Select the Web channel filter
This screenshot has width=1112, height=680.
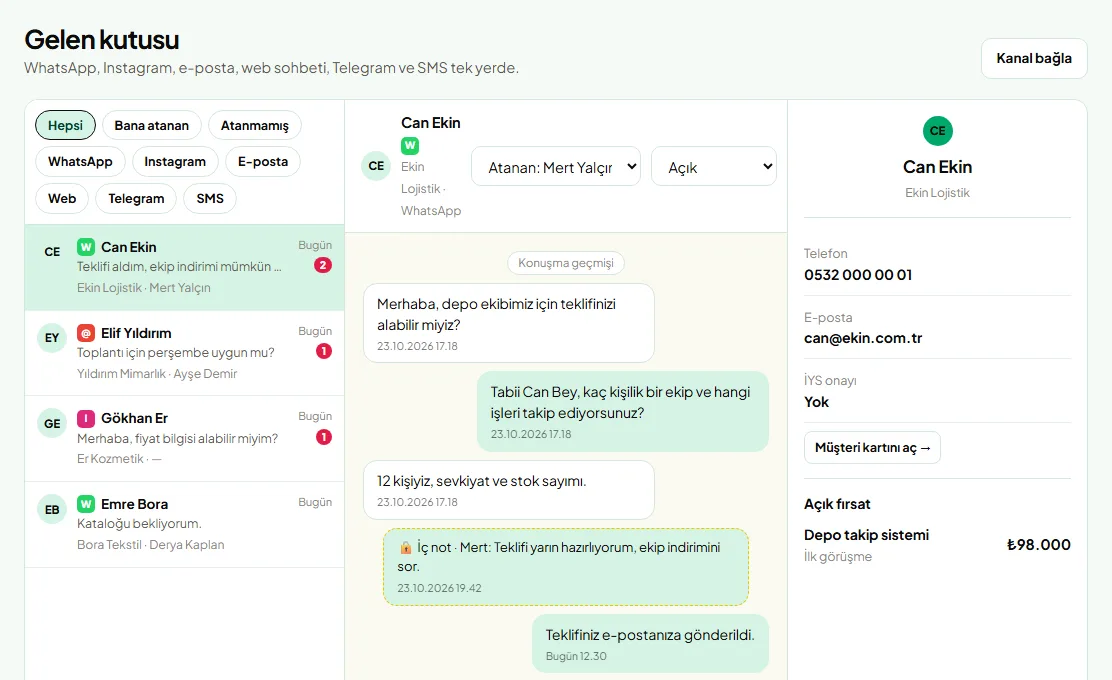(62, 199)
